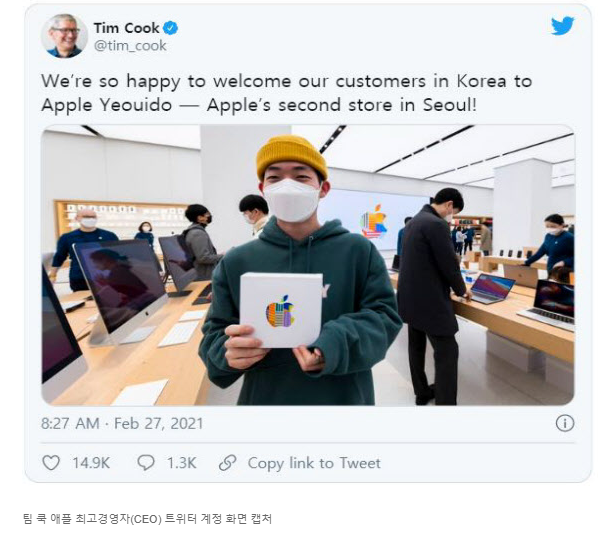Click the blue verified badge
Viewport: 599px width, 538px height.
coord(170,28)
